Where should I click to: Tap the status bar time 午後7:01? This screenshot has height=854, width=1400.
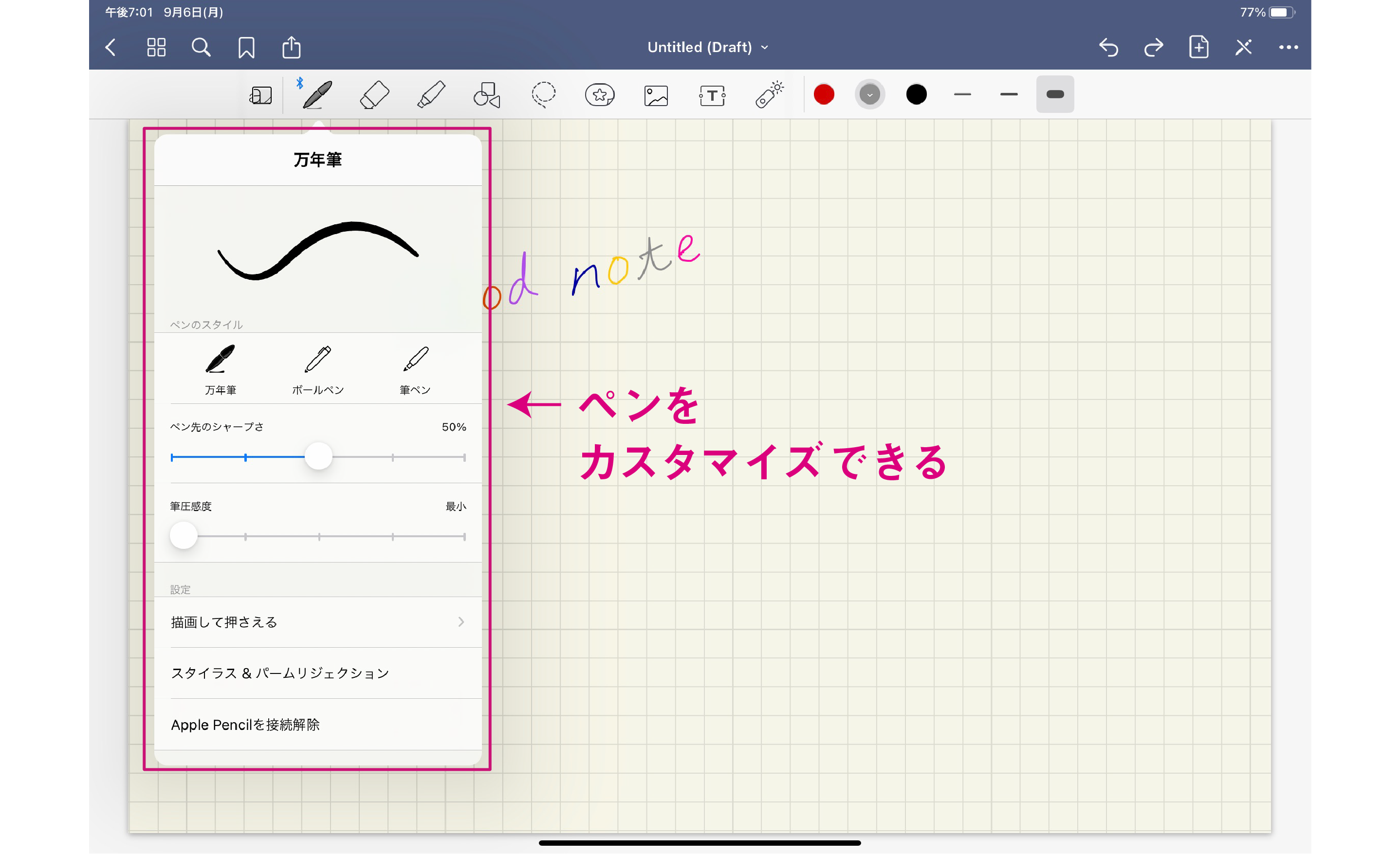click(x=129, y=13)
